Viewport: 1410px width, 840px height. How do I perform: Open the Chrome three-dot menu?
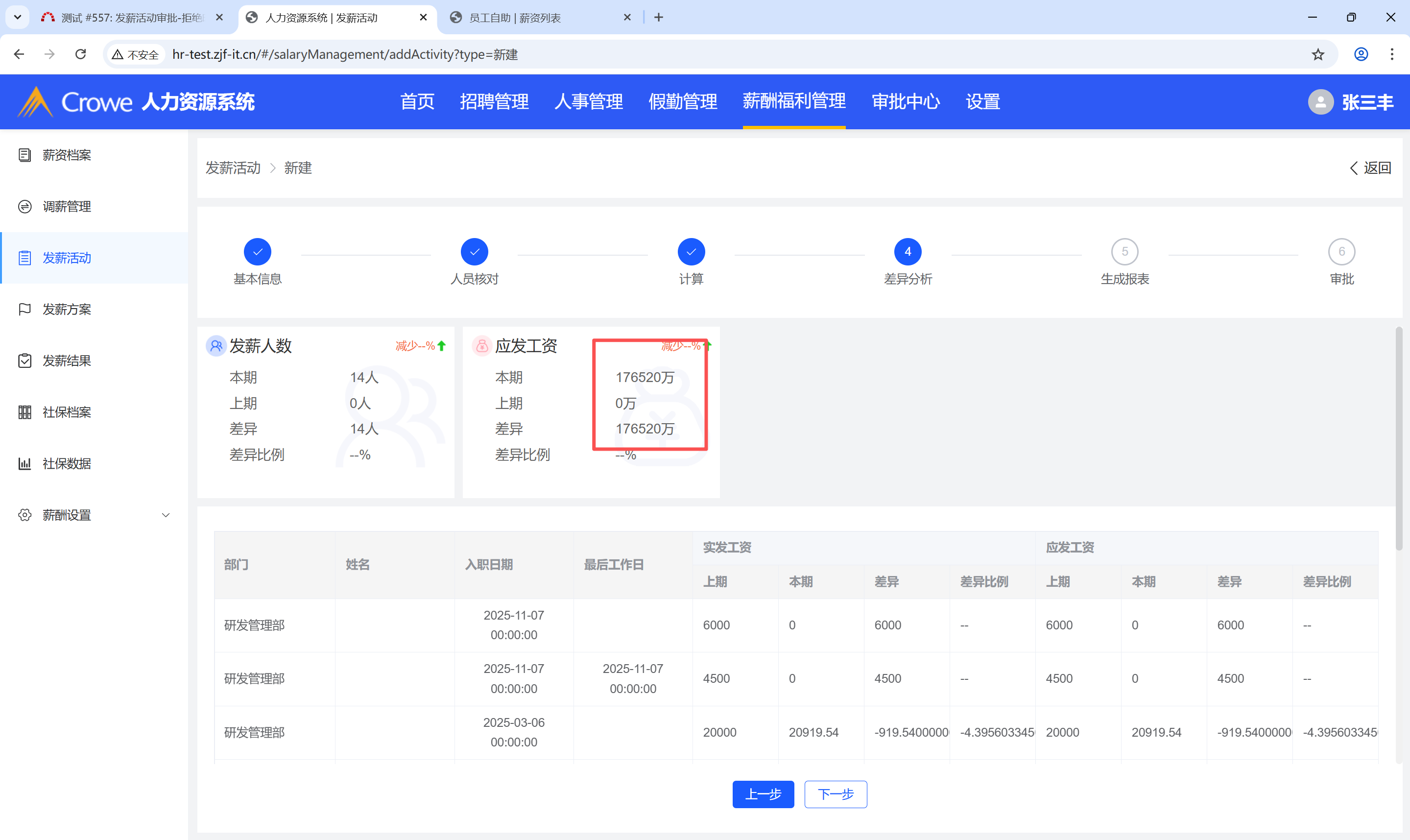(x=1392, y=54)
